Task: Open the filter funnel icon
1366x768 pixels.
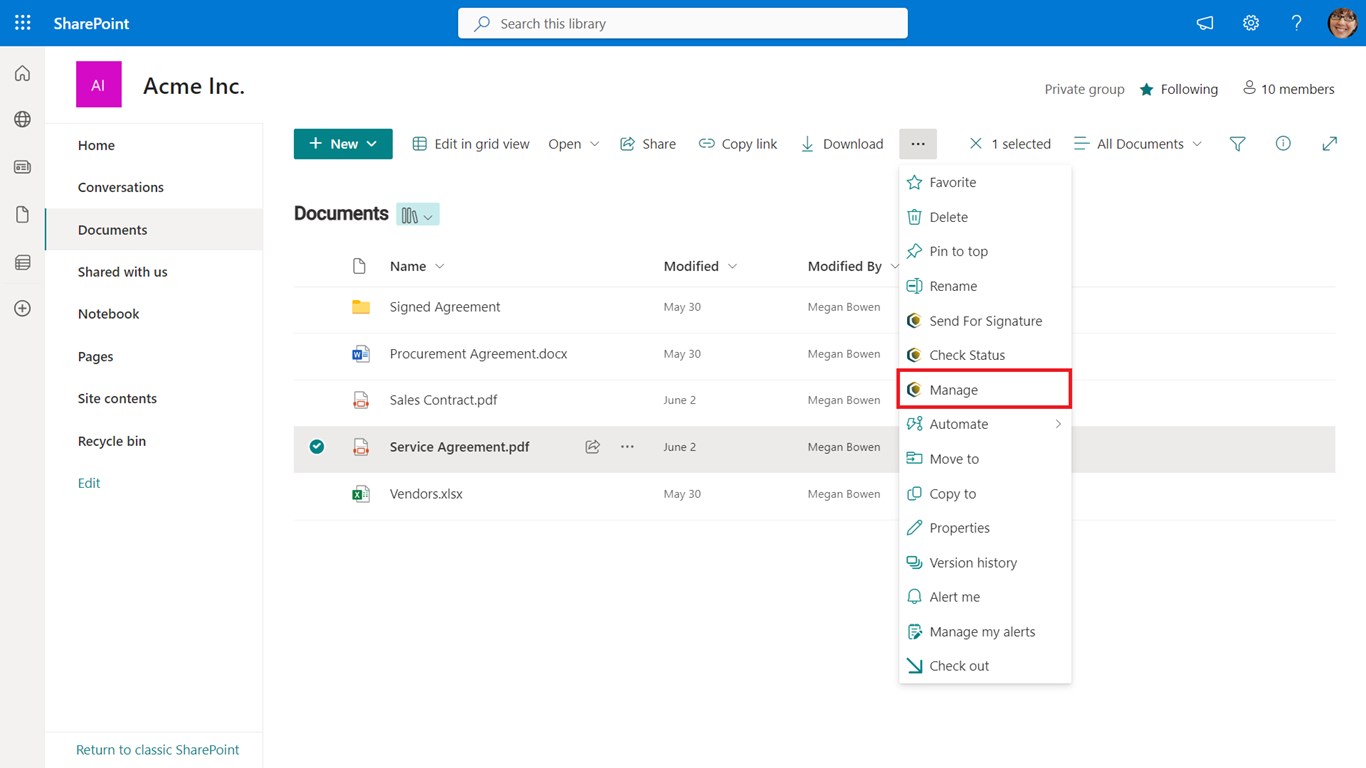Action: coord(1237,144)
